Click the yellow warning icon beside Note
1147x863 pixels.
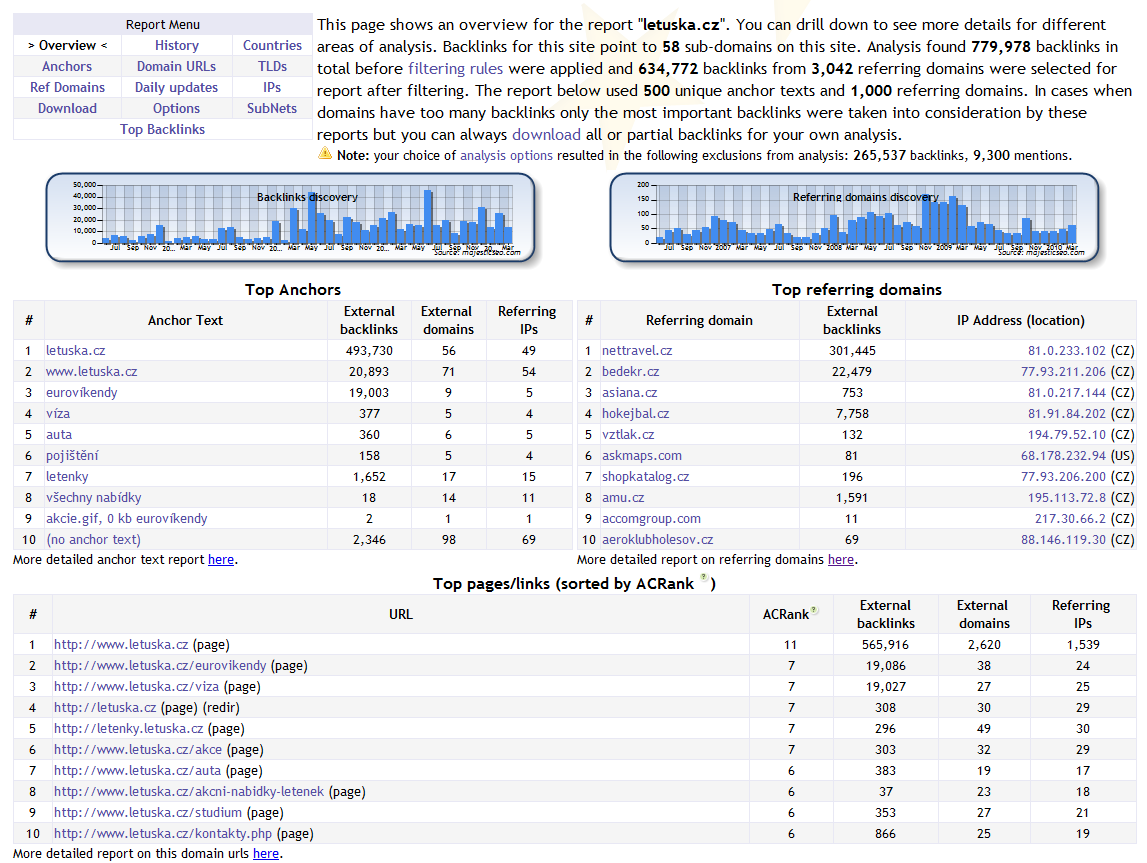coord(325,154)
